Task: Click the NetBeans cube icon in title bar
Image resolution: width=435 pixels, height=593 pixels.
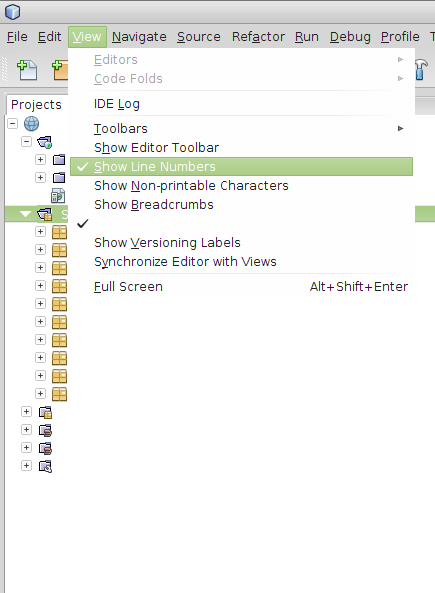Action: [x=13, y=12]
